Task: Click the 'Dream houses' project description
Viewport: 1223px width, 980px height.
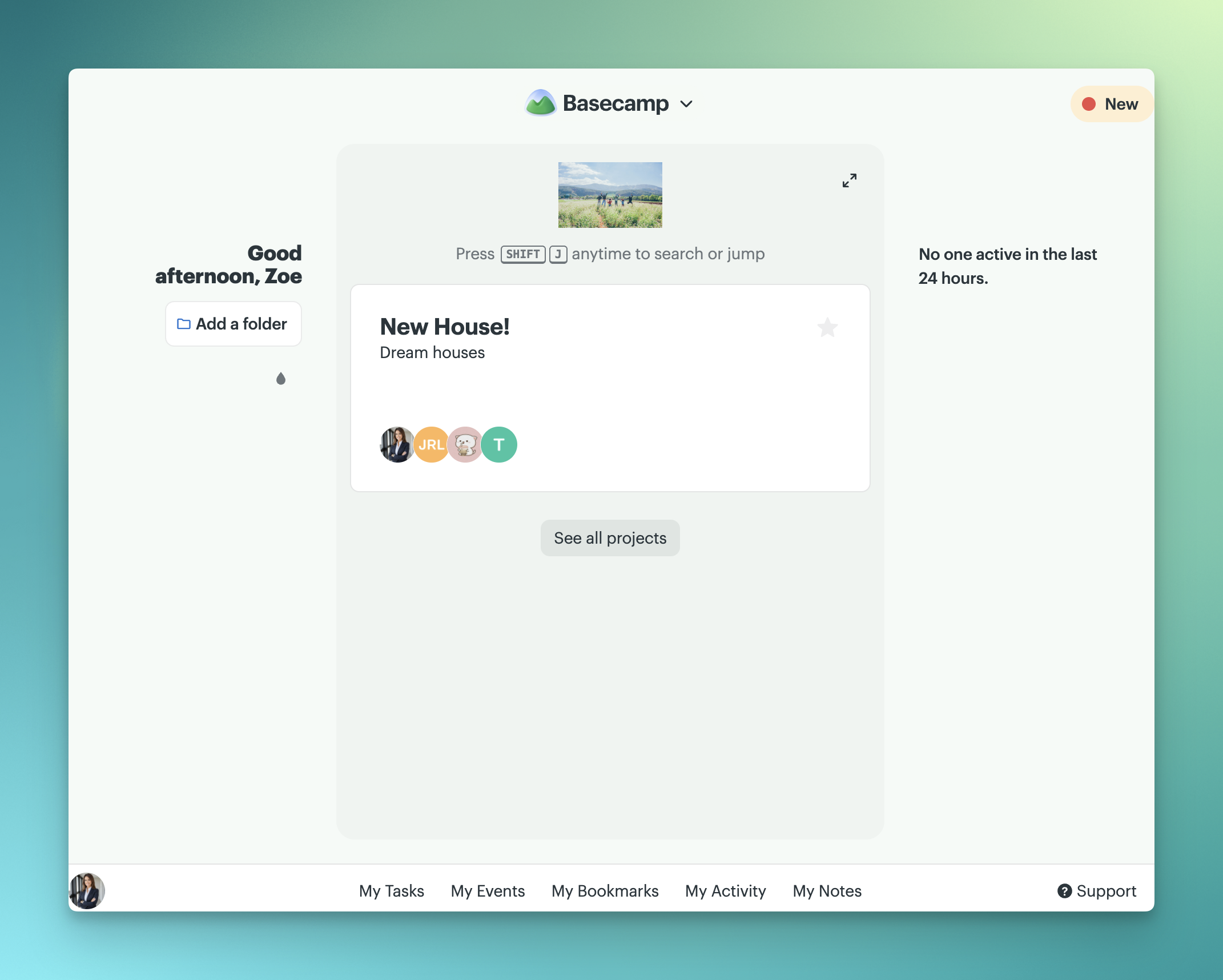Action: tap(432, 352)
